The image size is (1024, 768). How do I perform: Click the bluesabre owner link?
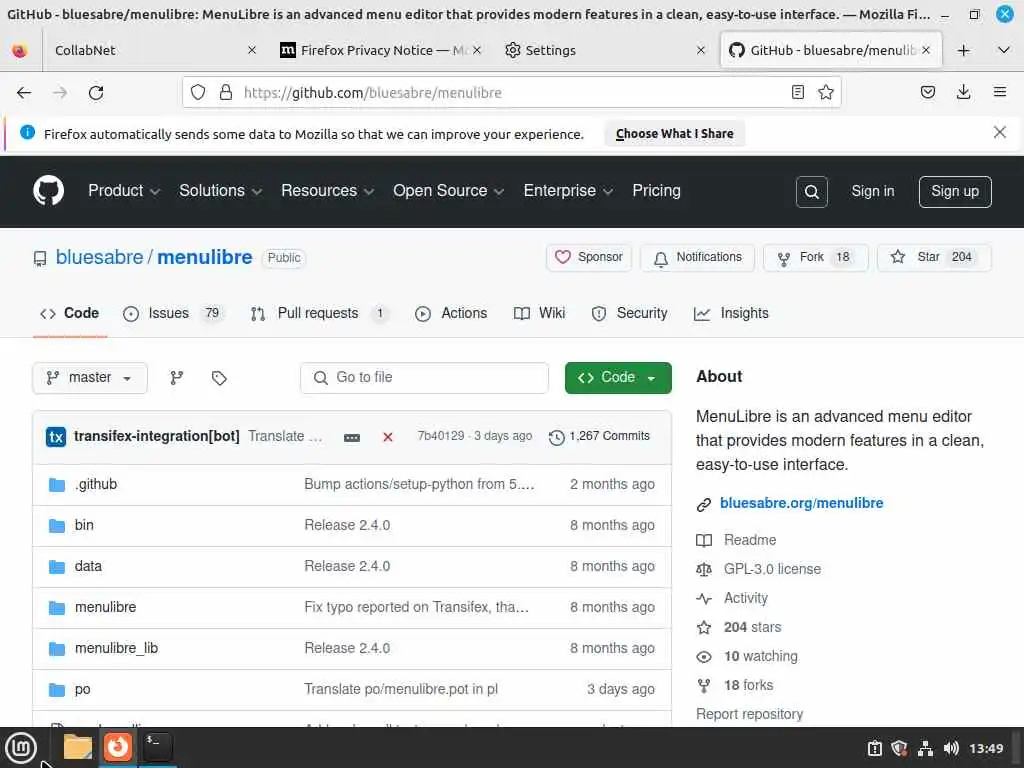(x=99, y=257)
